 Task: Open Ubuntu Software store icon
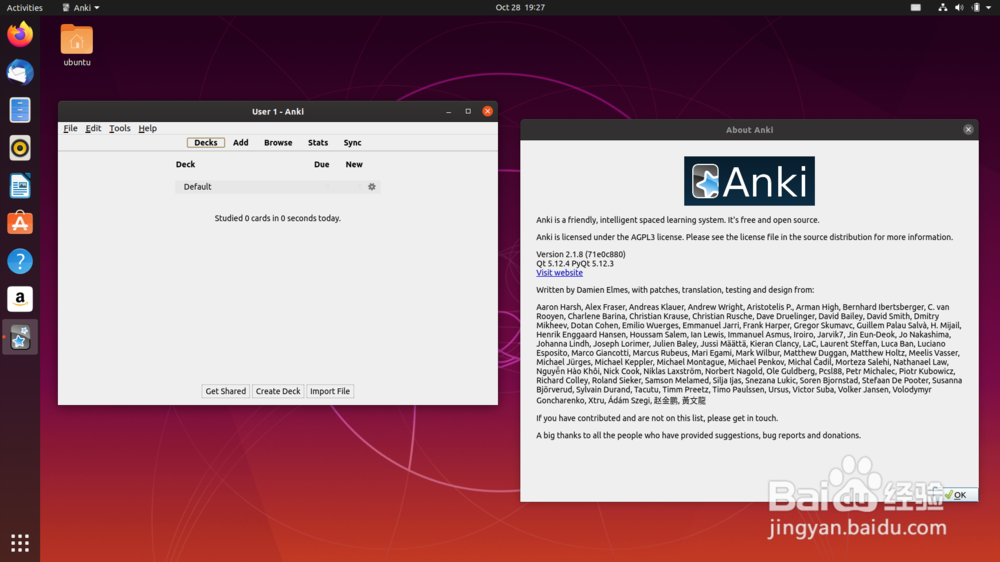(20, 223)
